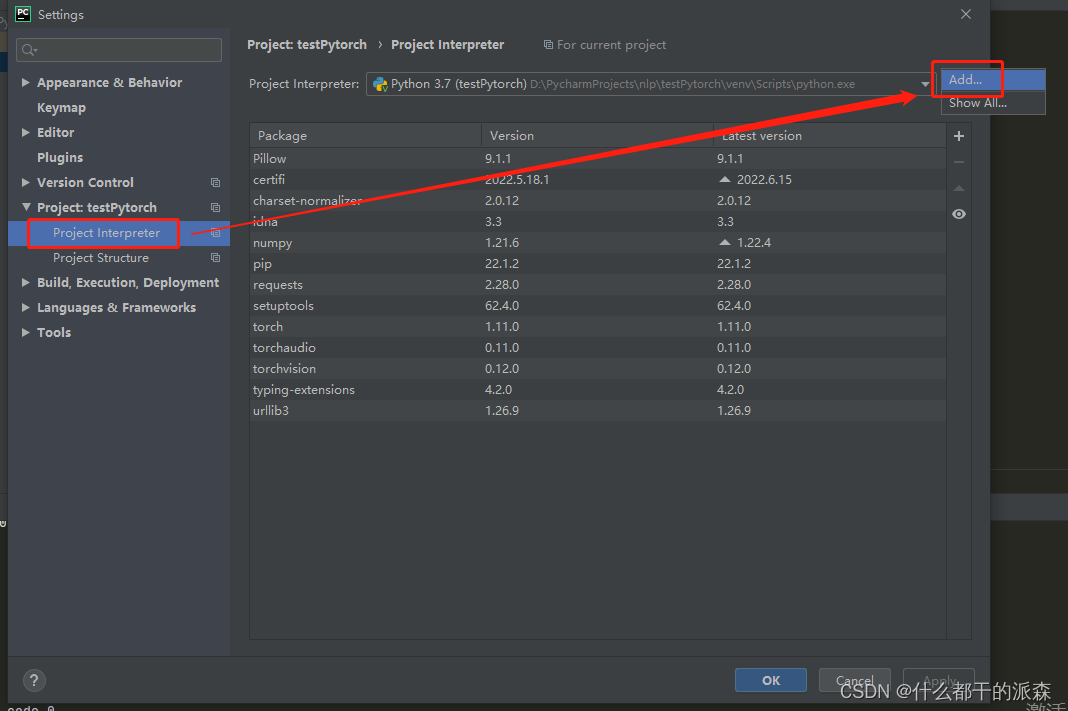The image size is (1068, 711).
Task: Click the Package column header
Action: tap(366, 136)
